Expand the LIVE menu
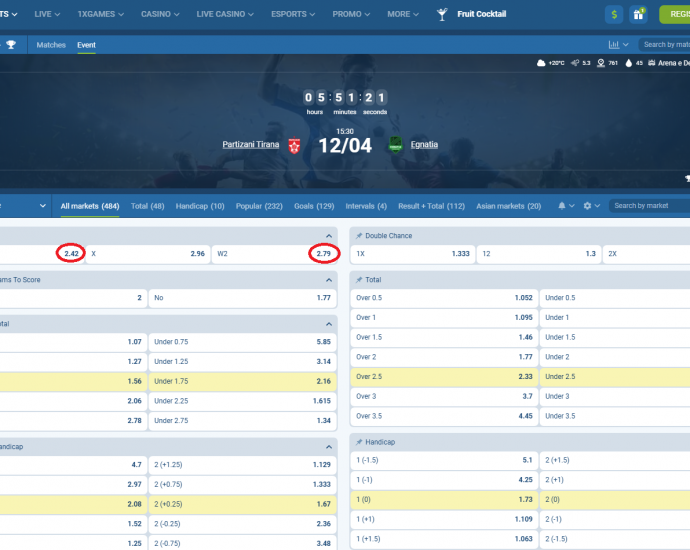Image resolution: width=690 pixels, height=550 pixels. pyautogui.click(x=47, y=14)
